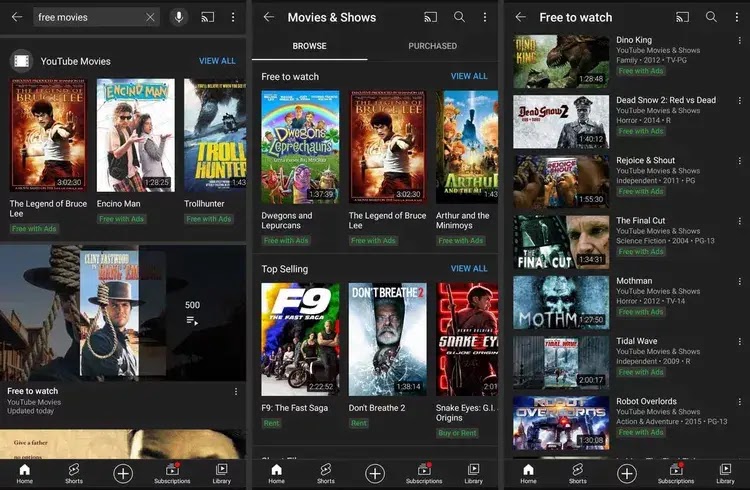Switch to the Purchased tab
750x490 pixels.
[432, 46]
